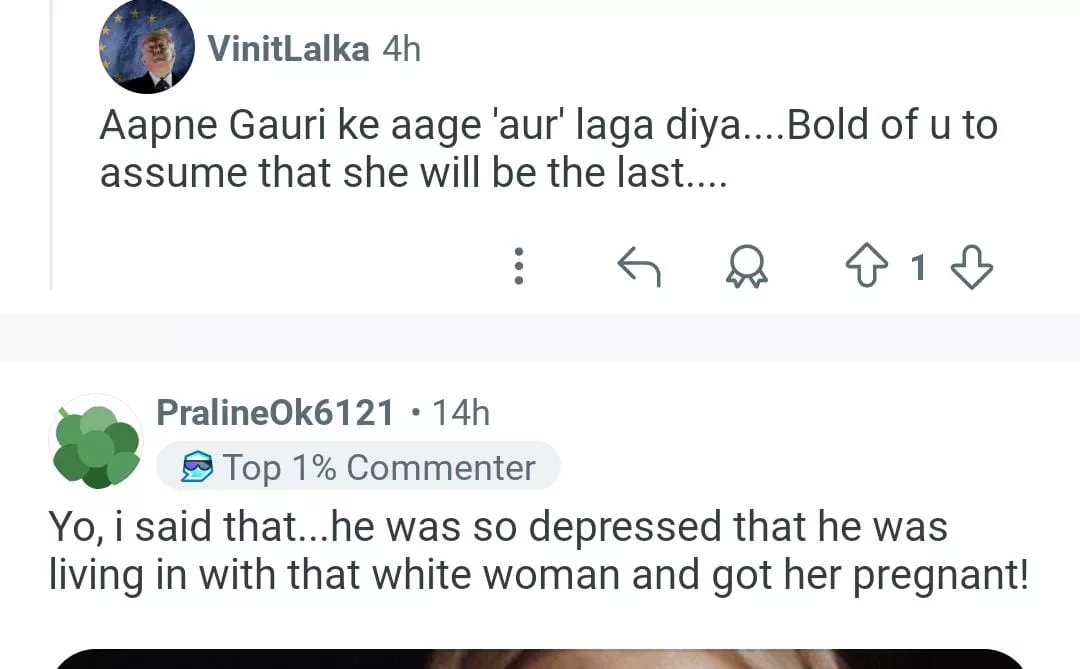Open PralineOk6121's green clover avatar
1080x669 pixels.
click(96, 441)
